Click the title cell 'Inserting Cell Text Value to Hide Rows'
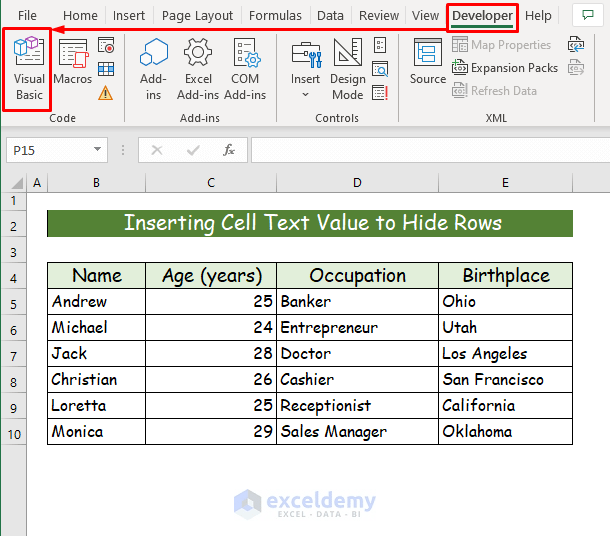Image resolution: width=610 pixels, height=536 pixels. [x=310, y=223]
